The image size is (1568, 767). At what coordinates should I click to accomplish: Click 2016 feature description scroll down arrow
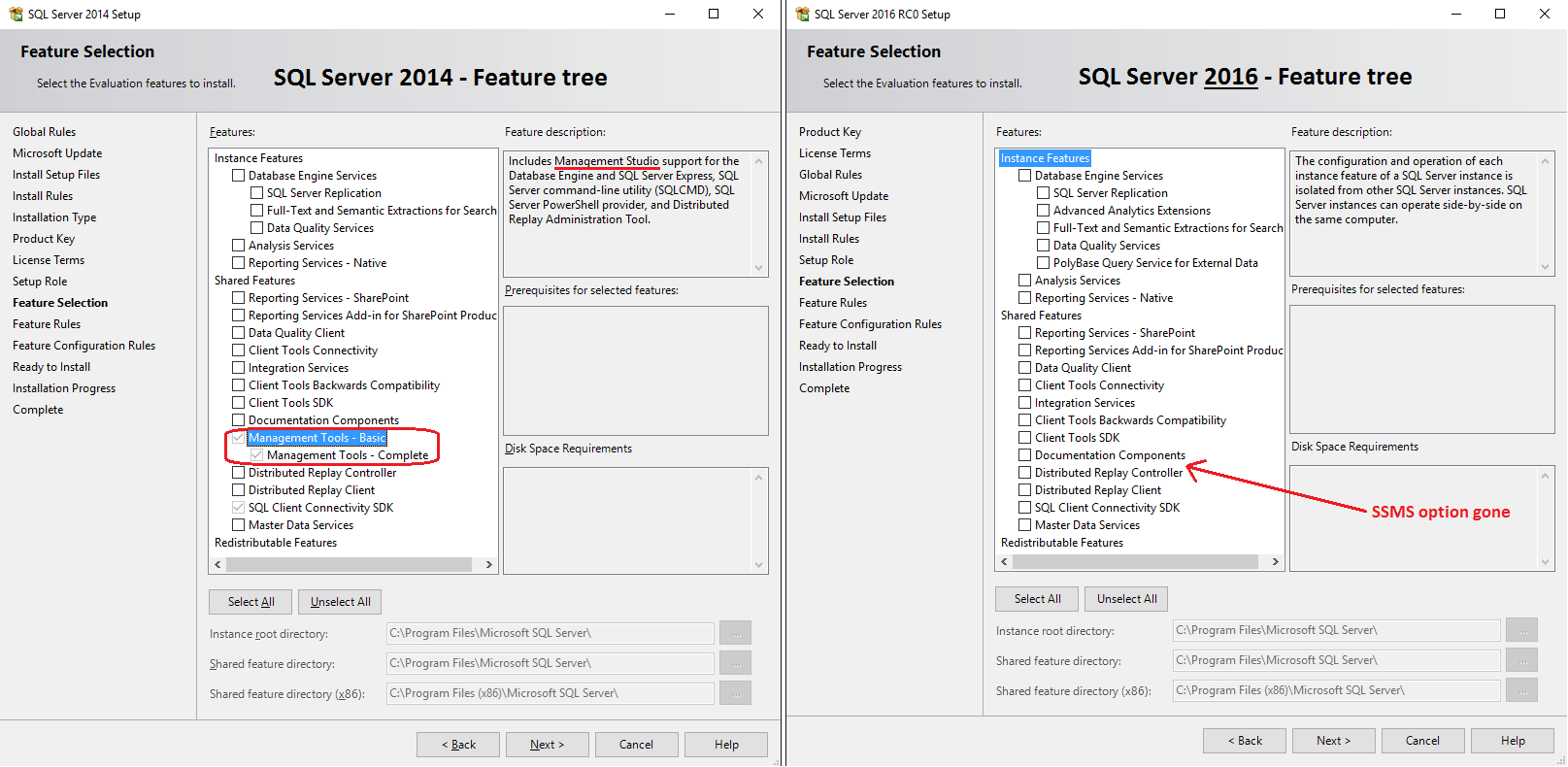click(1545, 267)
